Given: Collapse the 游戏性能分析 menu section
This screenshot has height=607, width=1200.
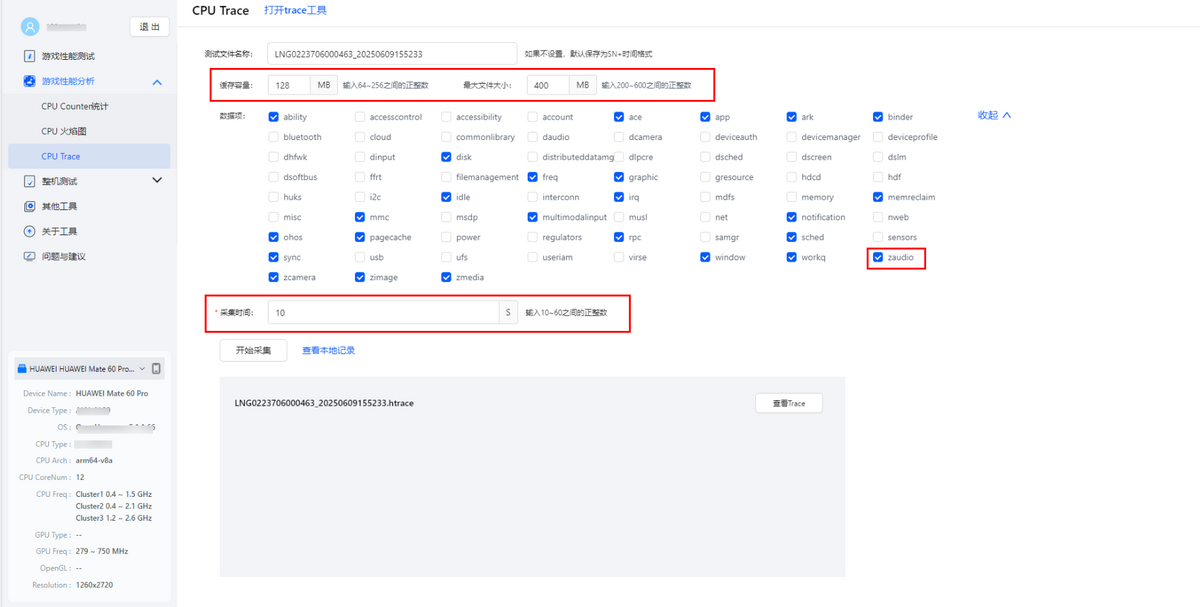Looking at the screenshot, I should [157, 82].
